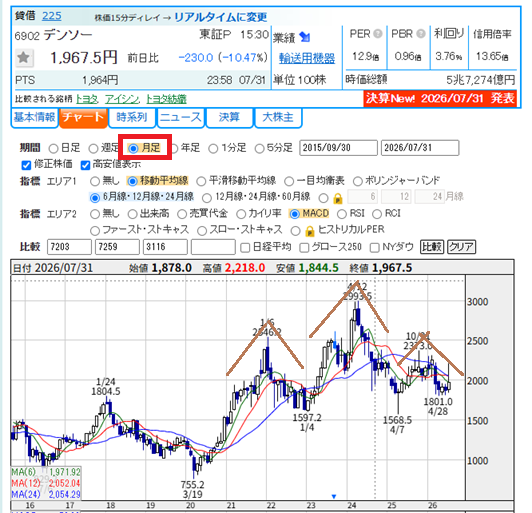Select RCI indicator
Image resolution: width=532 pixels, height=513 pixels.
[377, 214]
